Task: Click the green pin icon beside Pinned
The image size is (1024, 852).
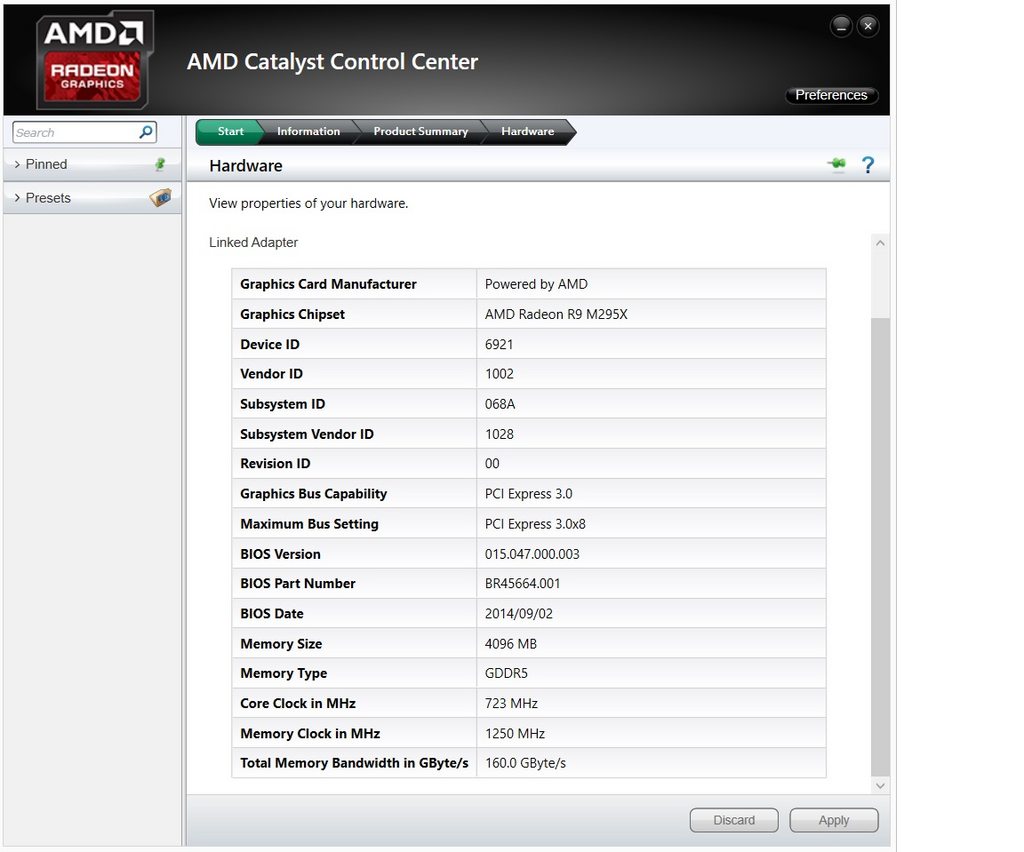Action: (x=160, y=164)
